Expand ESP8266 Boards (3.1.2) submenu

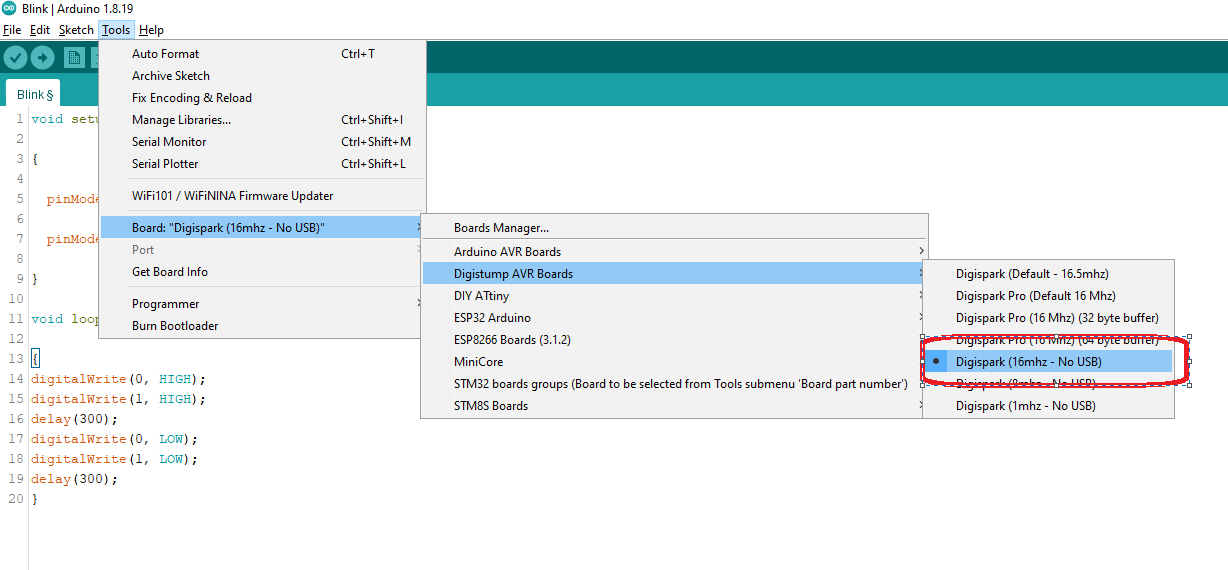click(675, 340)
